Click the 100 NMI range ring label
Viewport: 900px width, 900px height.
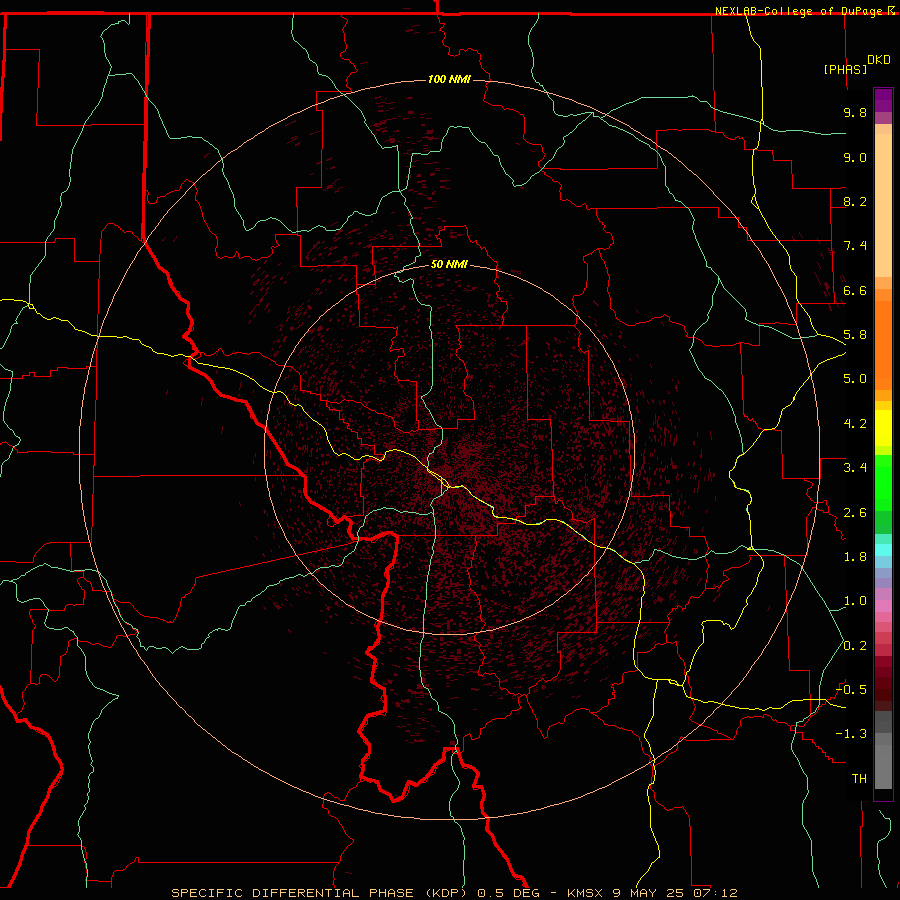pyautogui.click(x=449, y=79)
